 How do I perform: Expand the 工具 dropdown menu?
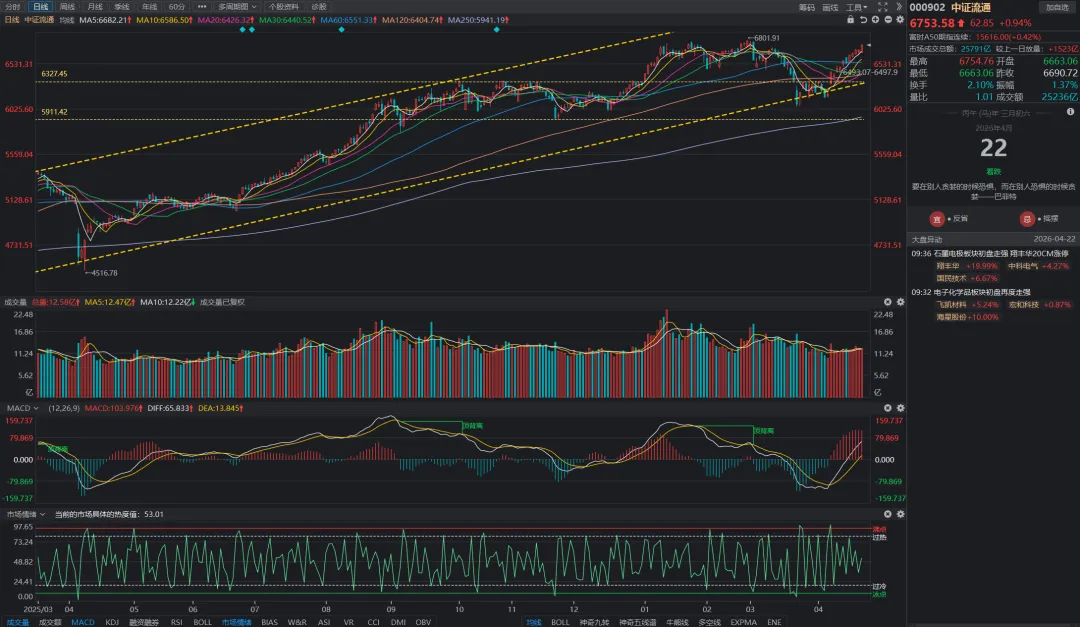pos(856,7)
